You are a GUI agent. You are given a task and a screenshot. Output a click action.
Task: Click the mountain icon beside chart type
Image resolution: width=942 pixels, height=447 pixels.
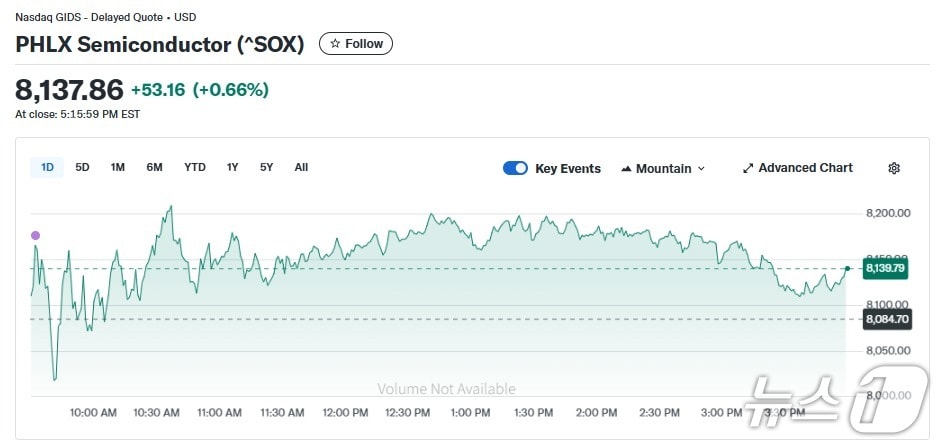pyautogui.click(x=626, y=168)
